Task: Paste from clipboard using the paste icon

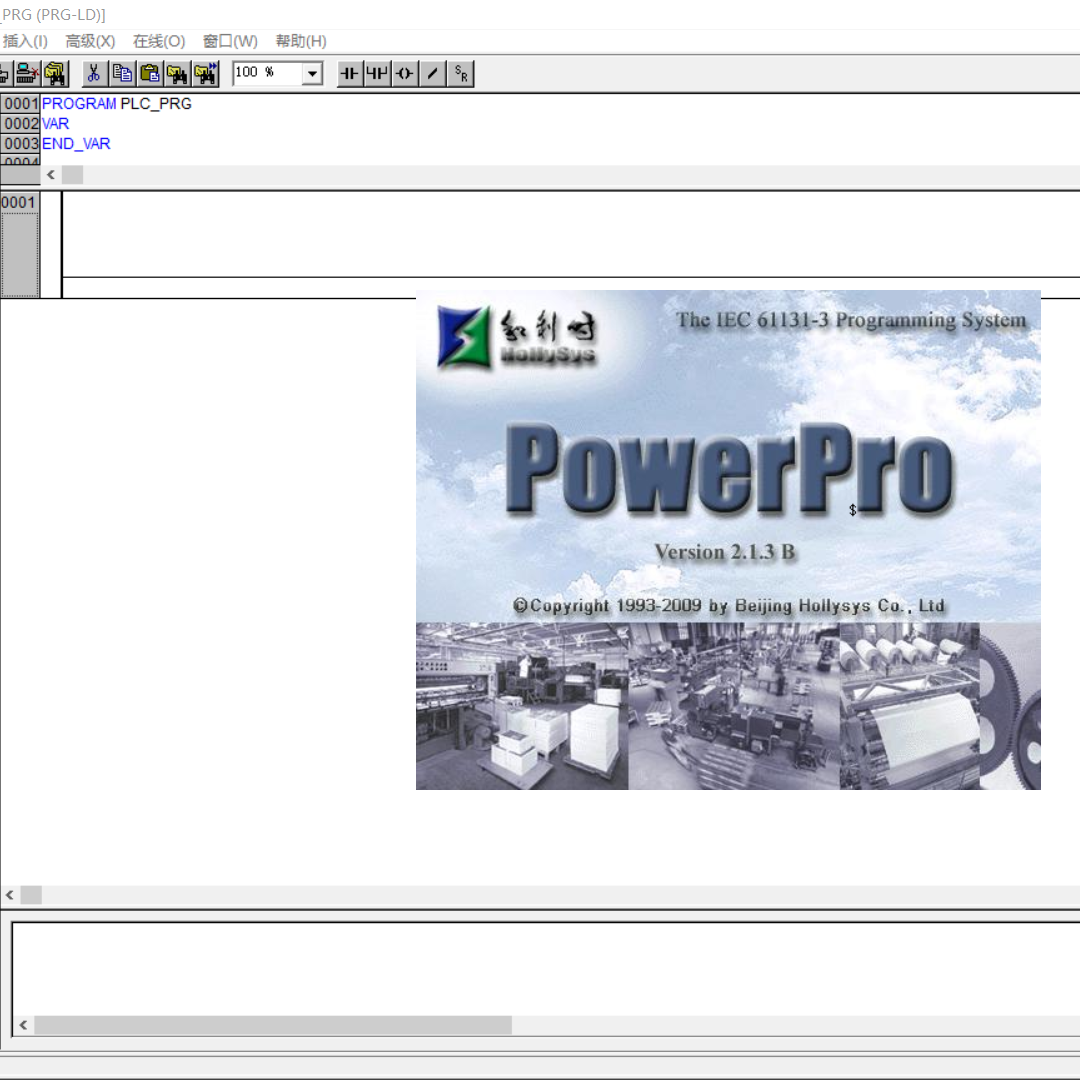Action: point(150,73)
